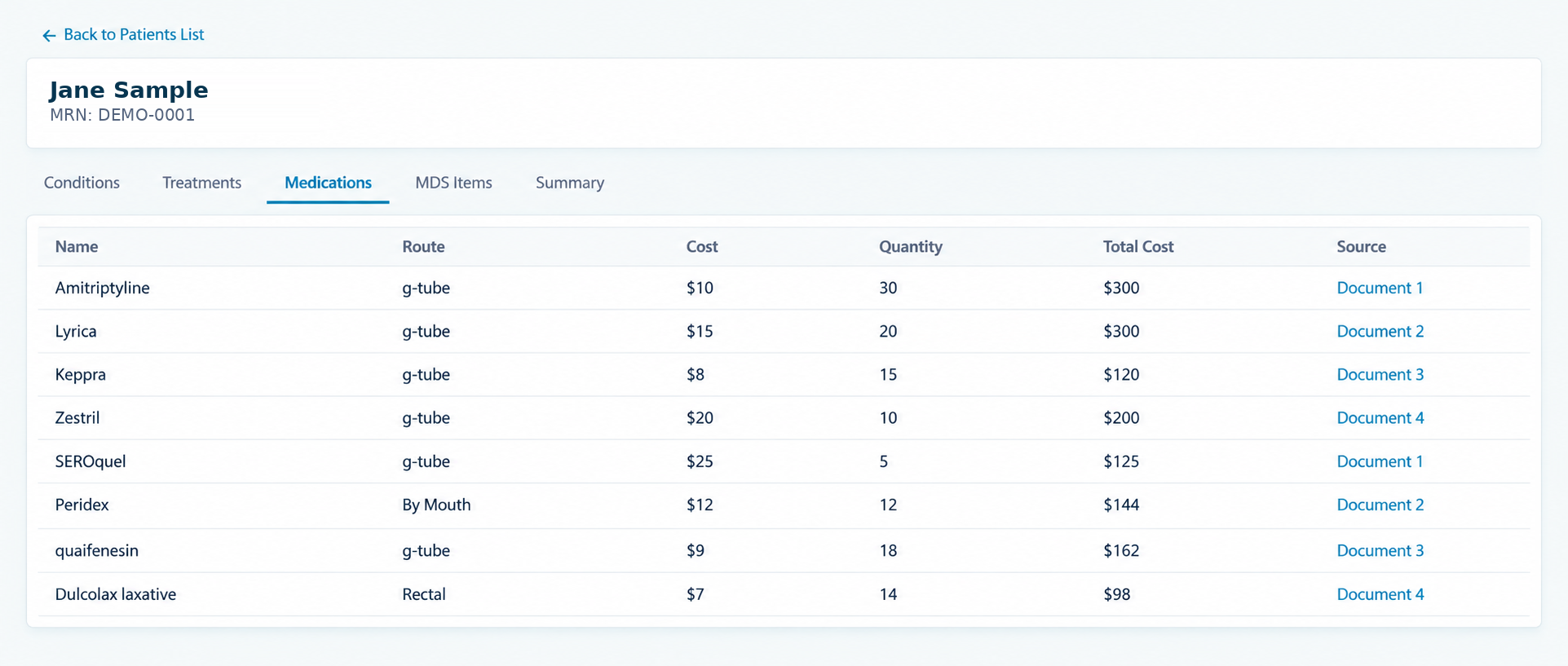
Task: Click the $120 total cost for Keppra
Action: pyautogui.click(x=1121, y=374)
